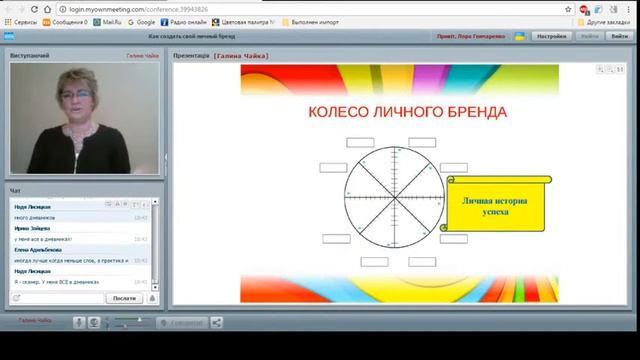Reload the page with the browser refresh icon

34,9
